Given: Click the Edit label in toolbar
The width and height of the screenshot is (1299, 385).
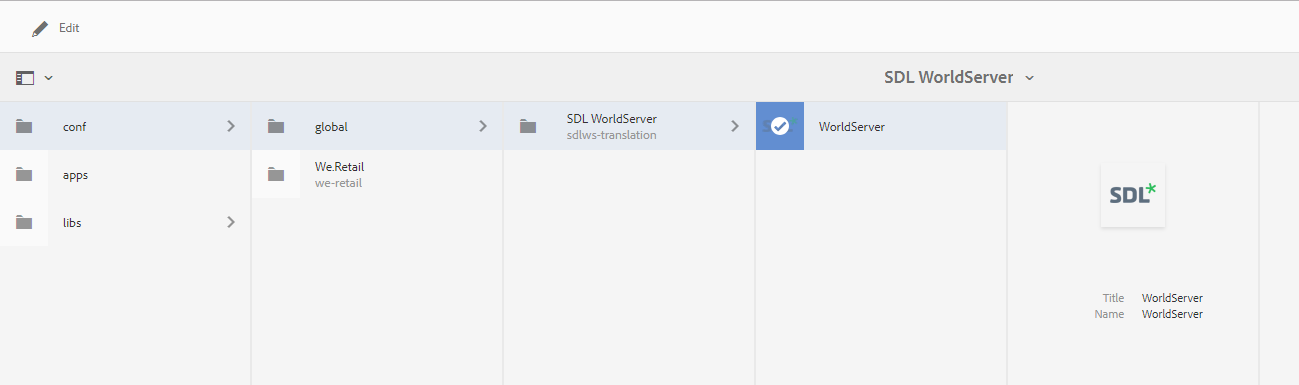Looking at the screenshot, I should tap(69, 28).
